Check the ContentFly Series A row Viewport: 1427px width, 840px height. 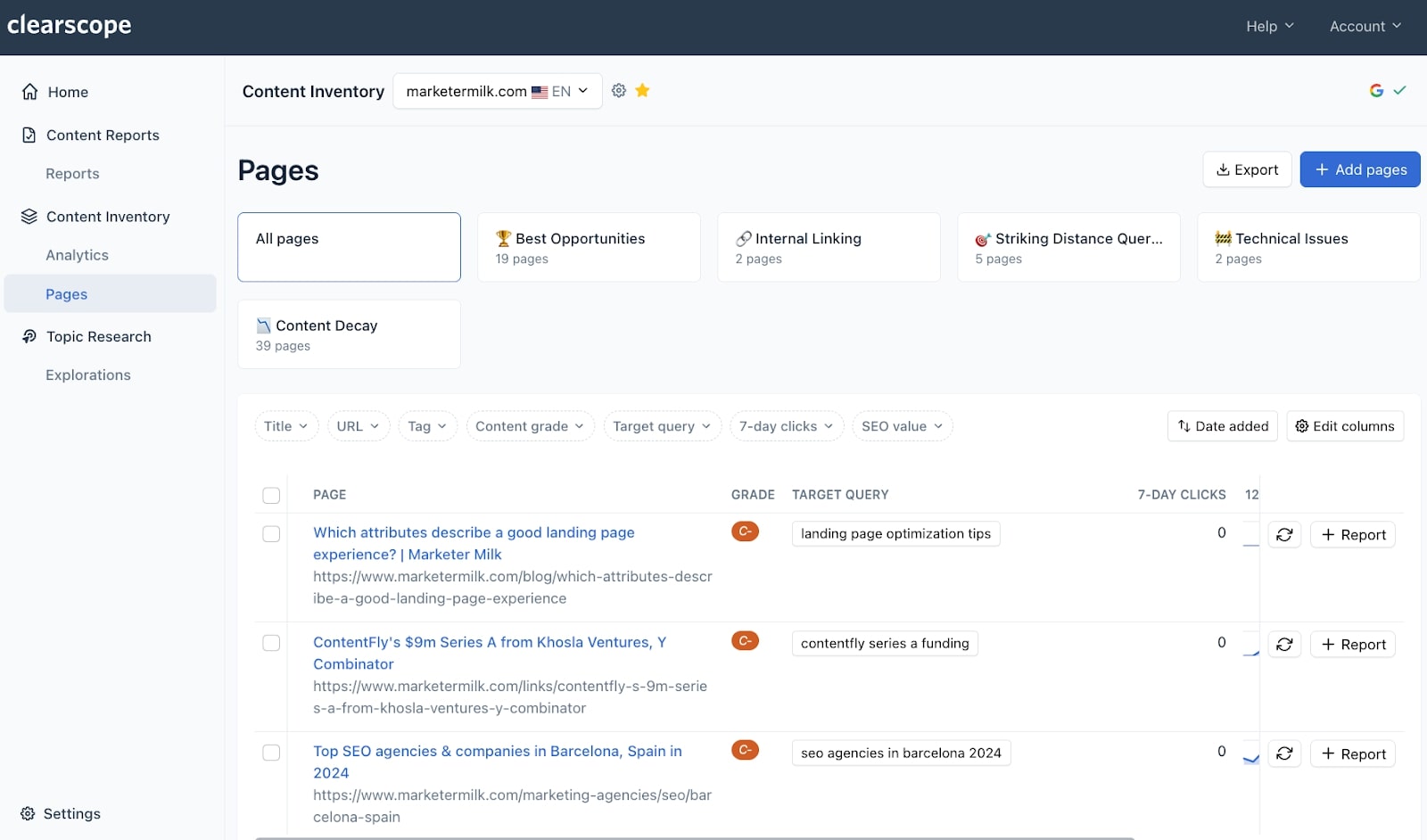271,643
